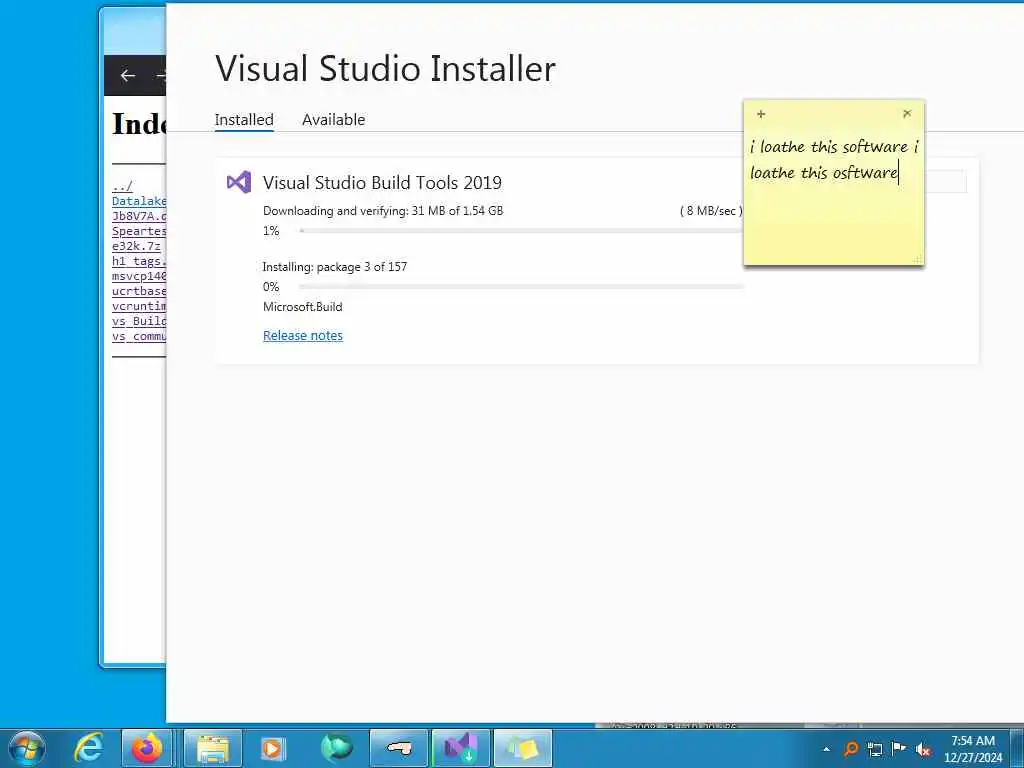Image resolution: width=1024 pixels, height=768 pixels.
Task: Switch to the Available tab
Action: click(333, 120)
